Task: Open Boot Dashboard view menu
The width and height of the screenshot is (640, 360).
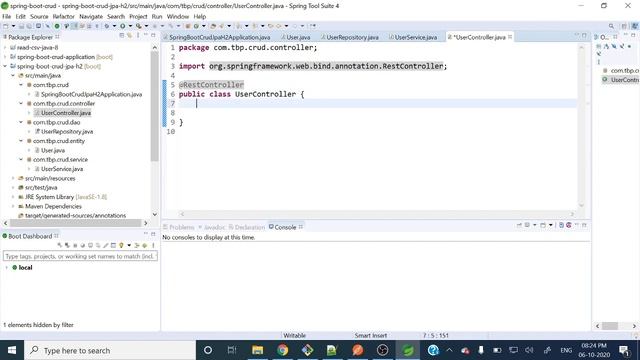Action: coord(153,245)
